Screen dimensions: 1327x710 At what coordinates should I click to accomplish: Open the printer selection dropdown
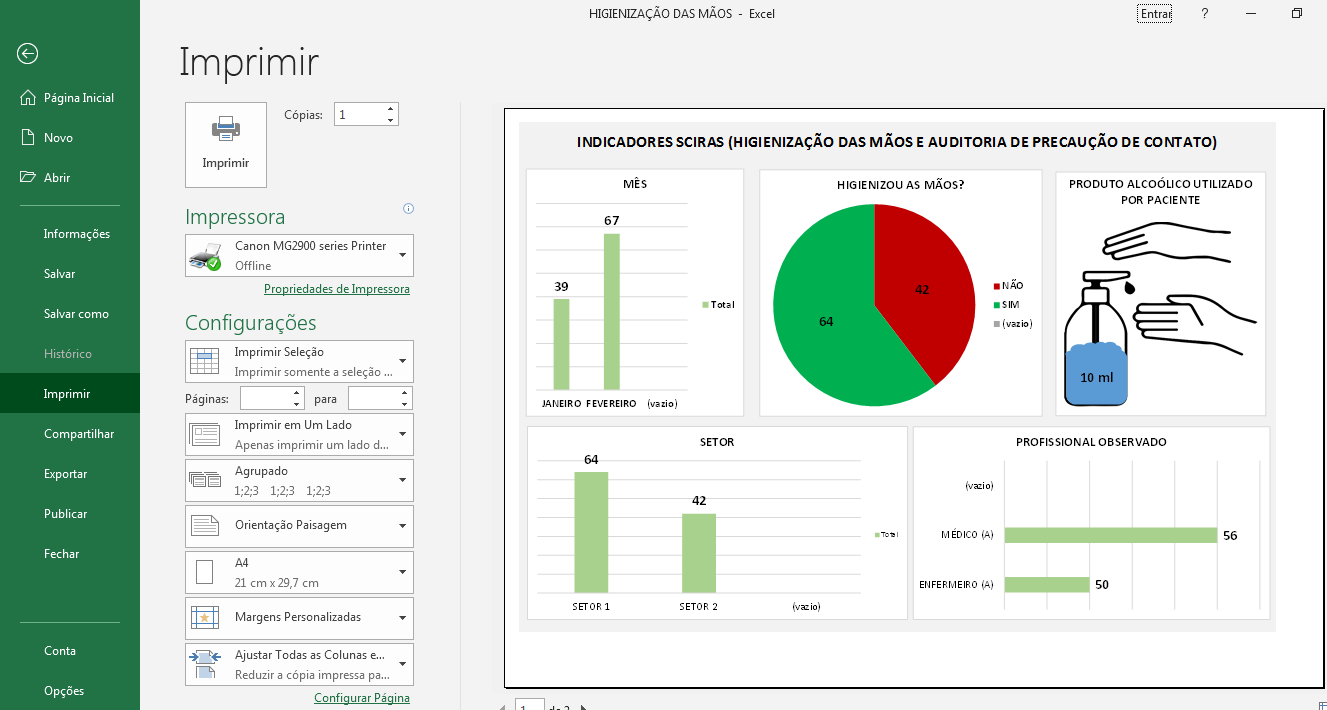(x=404, y=255)
